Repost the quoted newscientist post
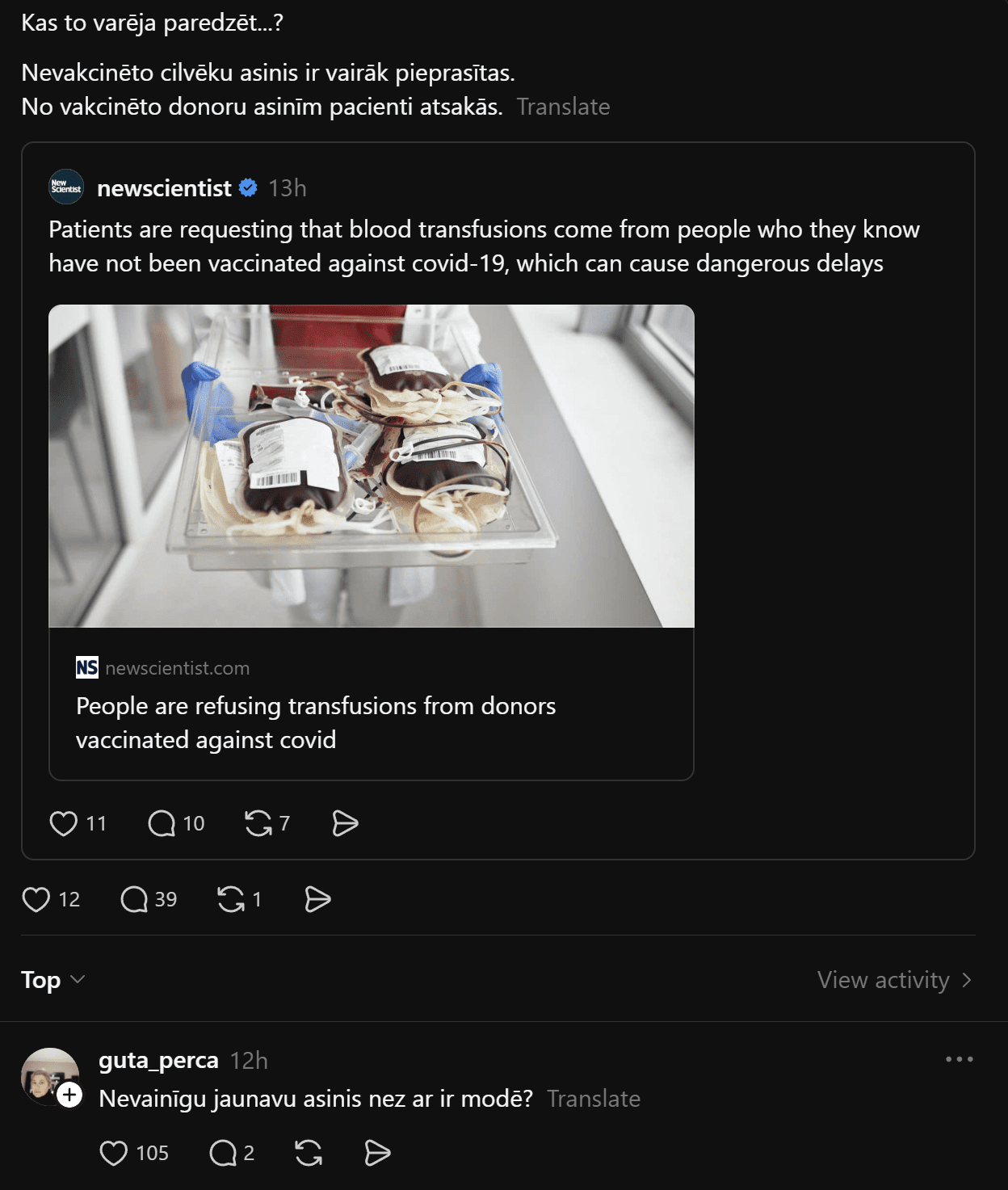The width and height of the screenshot is (1008, 1190). [258, 823]
